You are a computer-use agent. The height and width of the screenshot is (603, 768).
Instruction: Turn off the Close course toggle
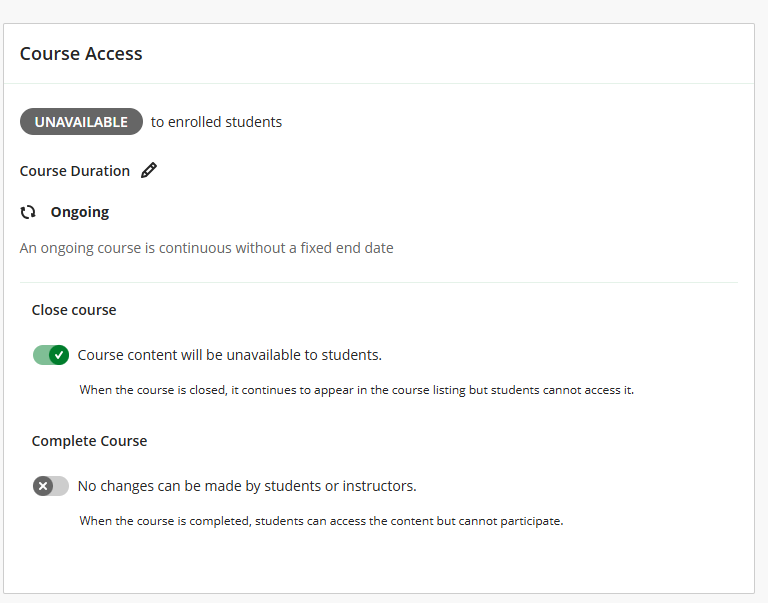pyautogui.click(x=50, y=355)
